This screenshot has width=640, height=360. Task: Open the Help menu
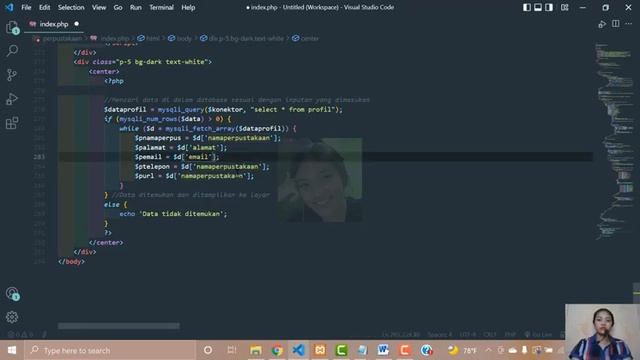pyautogui.click(x=188, y=7)
